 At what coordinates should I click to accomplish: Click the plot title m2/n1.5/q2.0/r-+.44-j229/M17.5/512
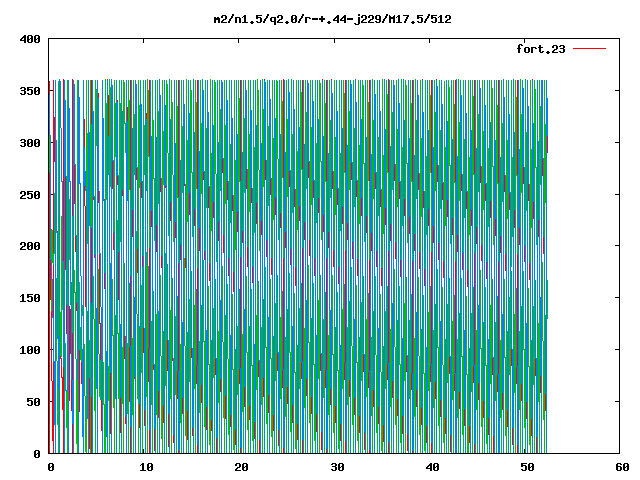pos(333,19)
